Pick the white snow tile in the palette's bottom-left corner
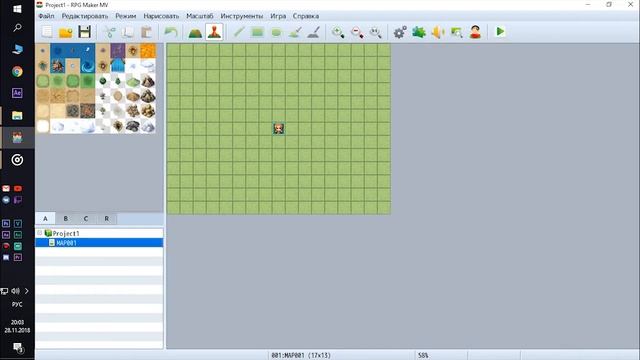The width and height of the screenshot is (640, 360). click(x=43, y=126)
